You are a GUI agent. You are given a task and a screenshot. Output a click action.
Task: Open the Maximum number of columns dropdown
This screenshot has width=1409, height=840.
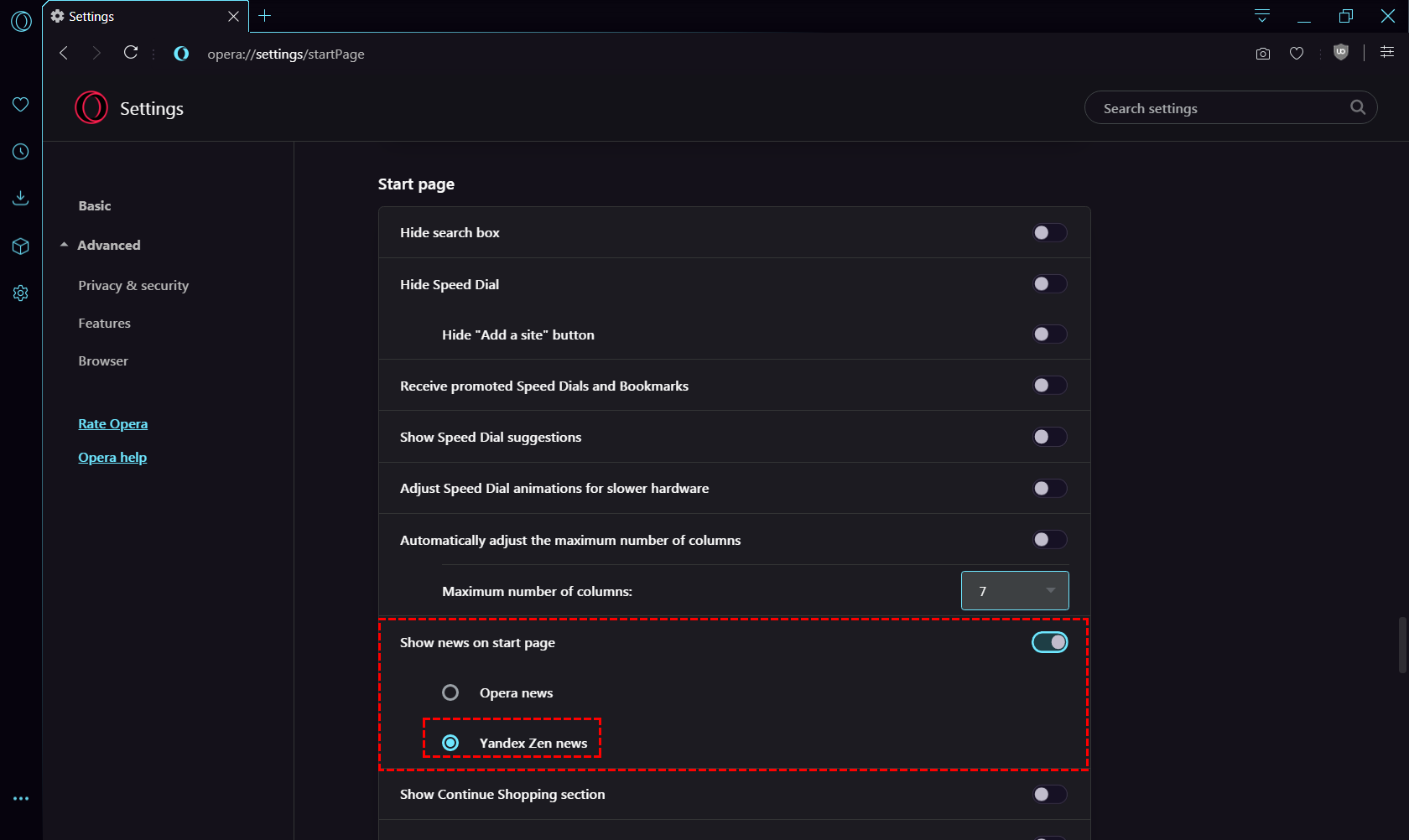[1015, 590]
